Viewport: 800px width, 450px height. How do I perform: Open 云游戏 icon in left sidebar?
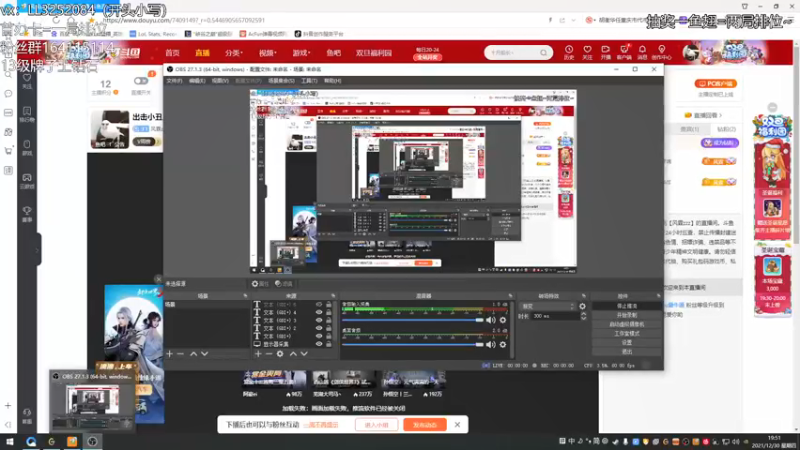pos(27,181)
